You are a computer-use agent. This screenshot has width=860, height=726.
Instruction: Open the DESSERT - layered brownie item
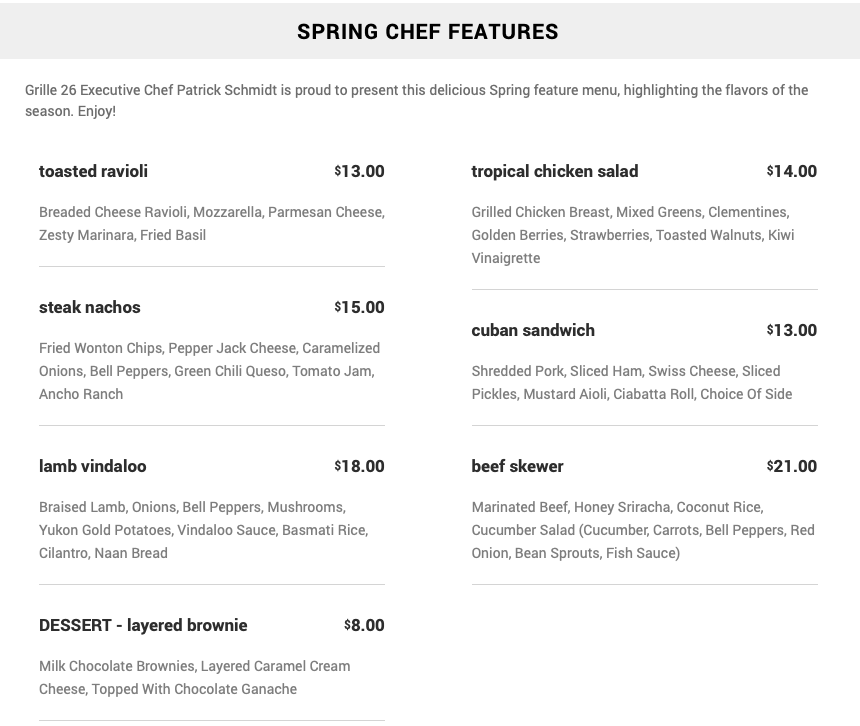coord(143,625)
